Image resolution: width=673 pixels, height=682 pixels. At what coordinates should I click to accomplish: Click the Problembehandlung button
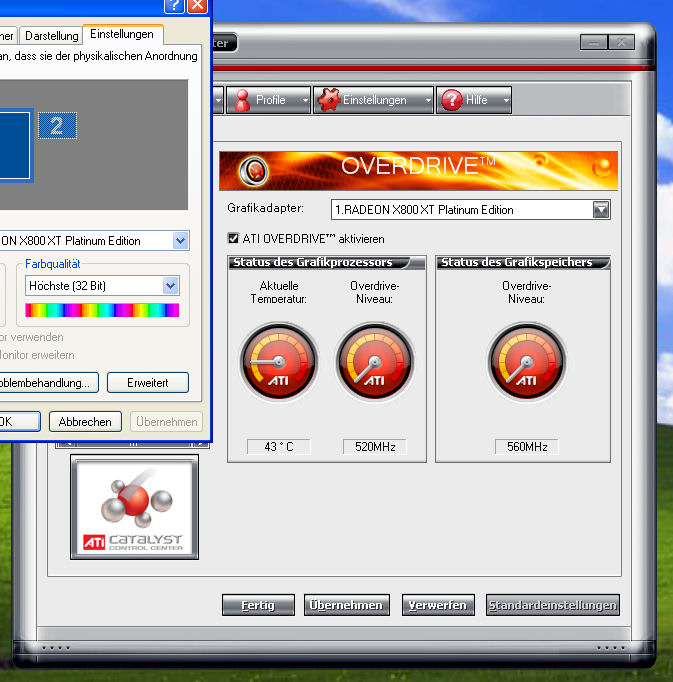click(48, 383)
